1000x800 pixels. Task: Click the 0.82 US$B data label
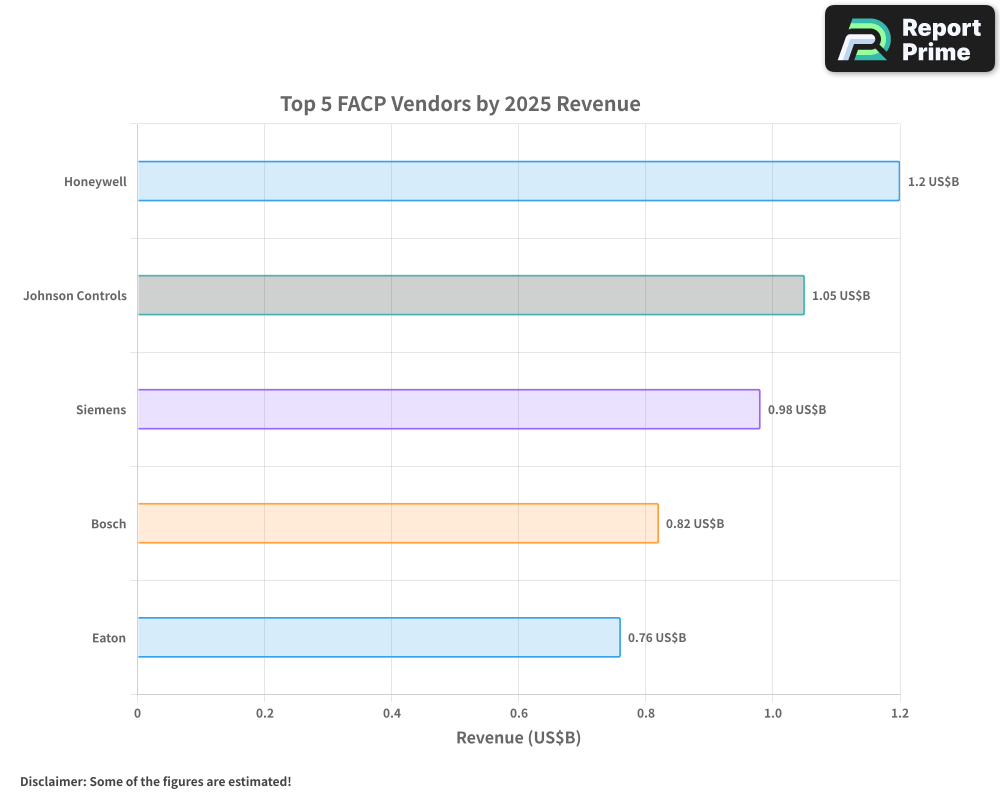695,524
